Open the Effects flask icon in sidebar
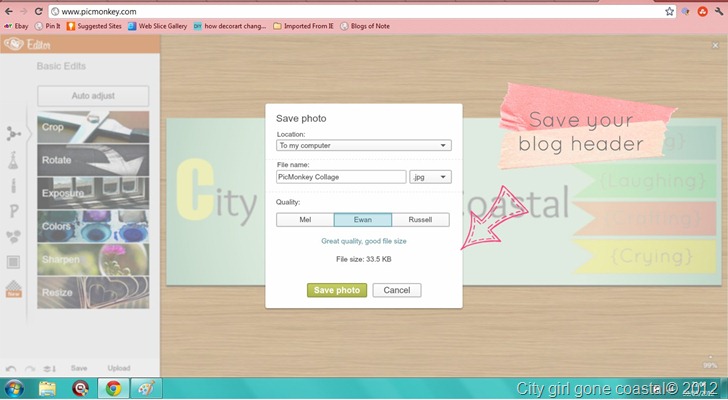Screen dimensions: 728x400 (13, 160)
